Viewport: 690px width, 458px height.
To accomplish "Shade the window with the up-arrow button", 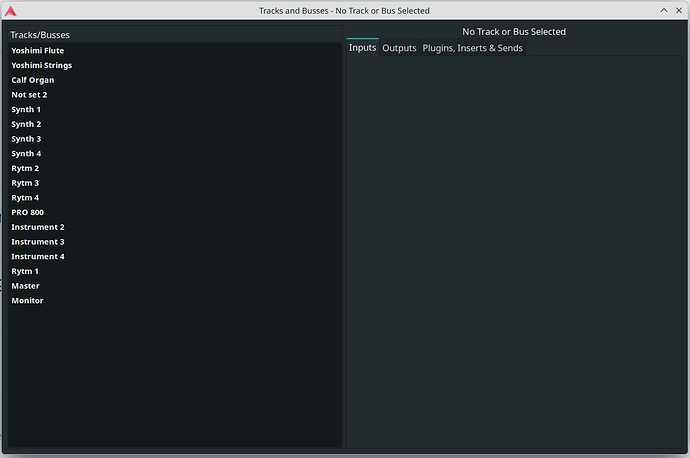I will click(664, 11).
